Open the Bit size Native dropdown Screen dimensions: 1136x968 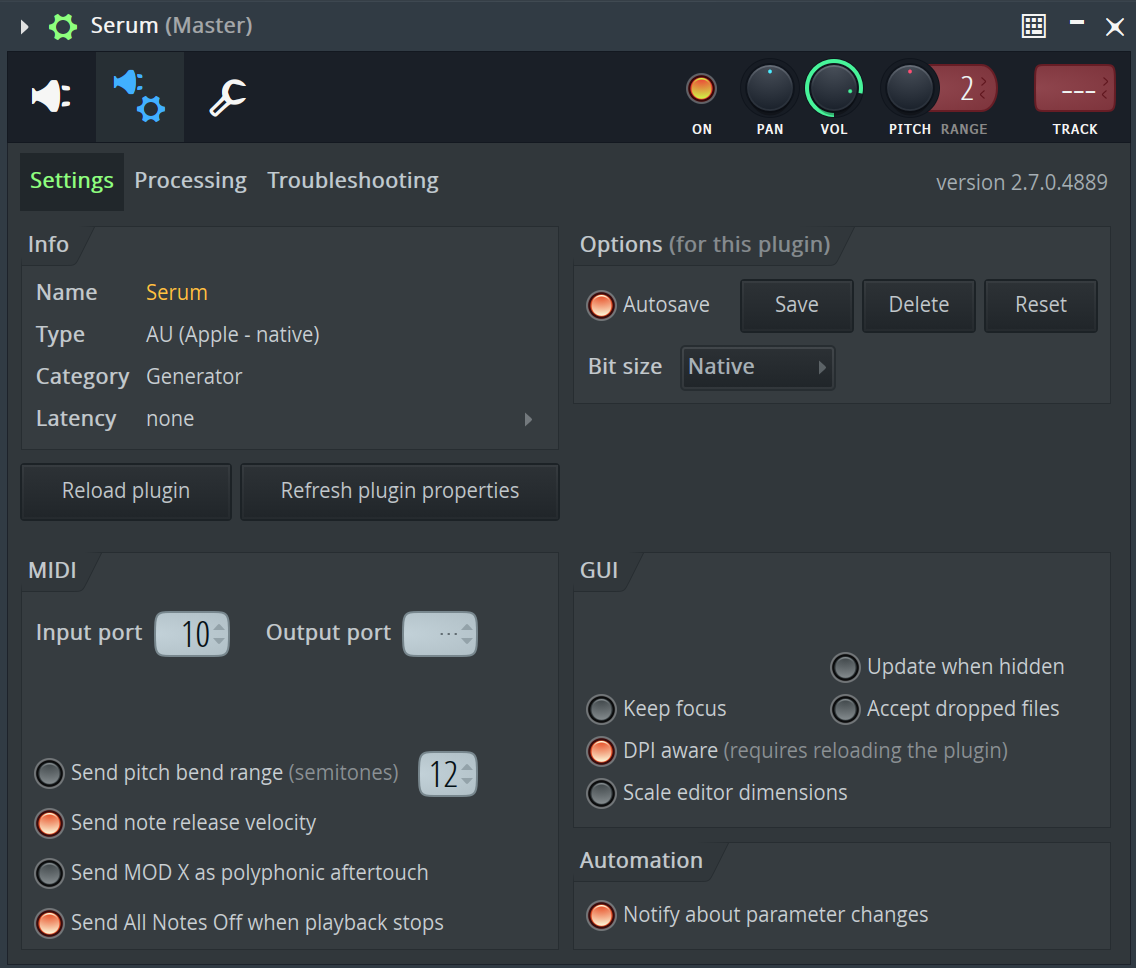coord(758,367)
